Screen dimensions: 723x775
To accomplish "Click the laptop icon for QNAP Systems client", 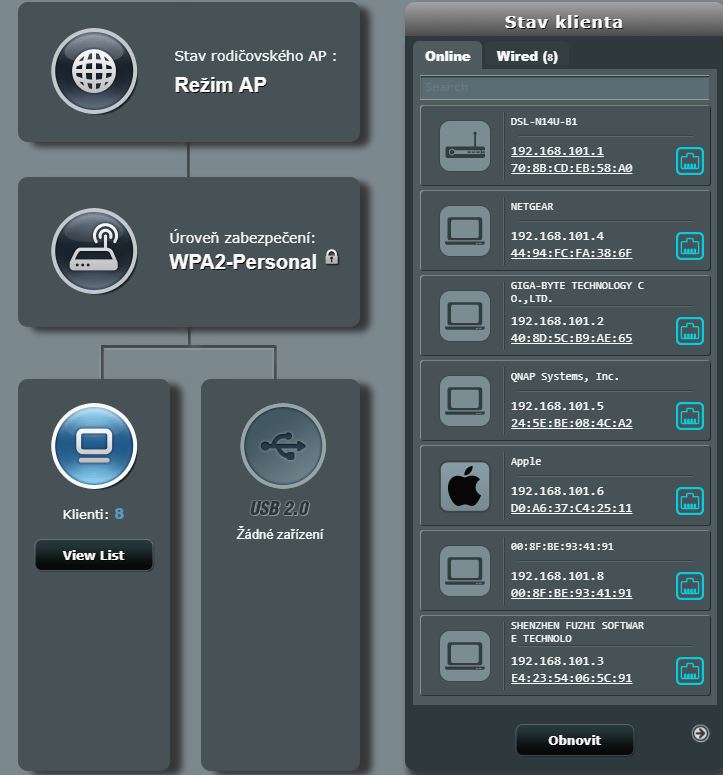I will pos(465,401).
